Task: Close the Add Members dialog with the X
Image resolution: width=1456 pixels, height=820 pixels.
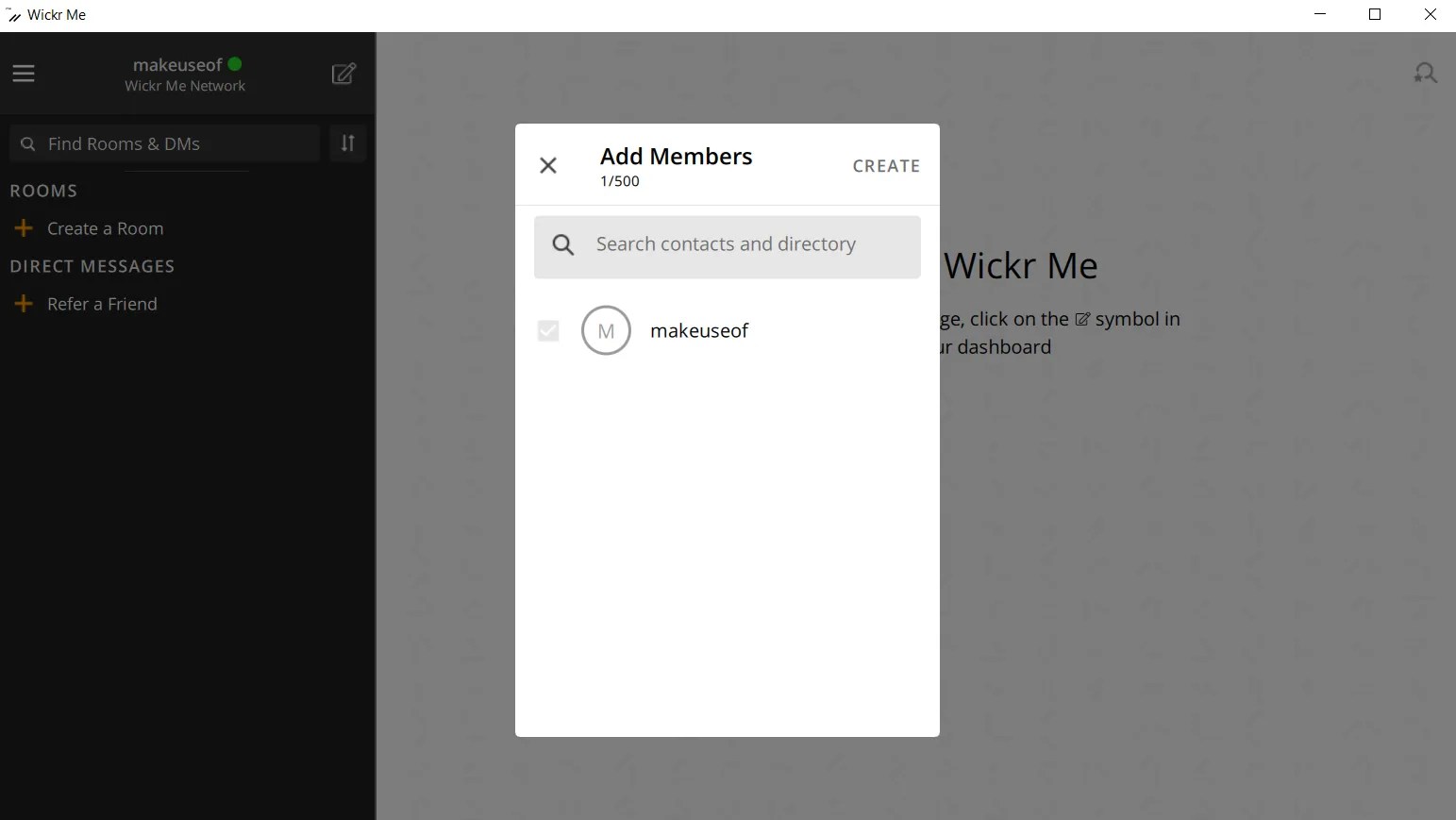Action: tap(548, 165)
